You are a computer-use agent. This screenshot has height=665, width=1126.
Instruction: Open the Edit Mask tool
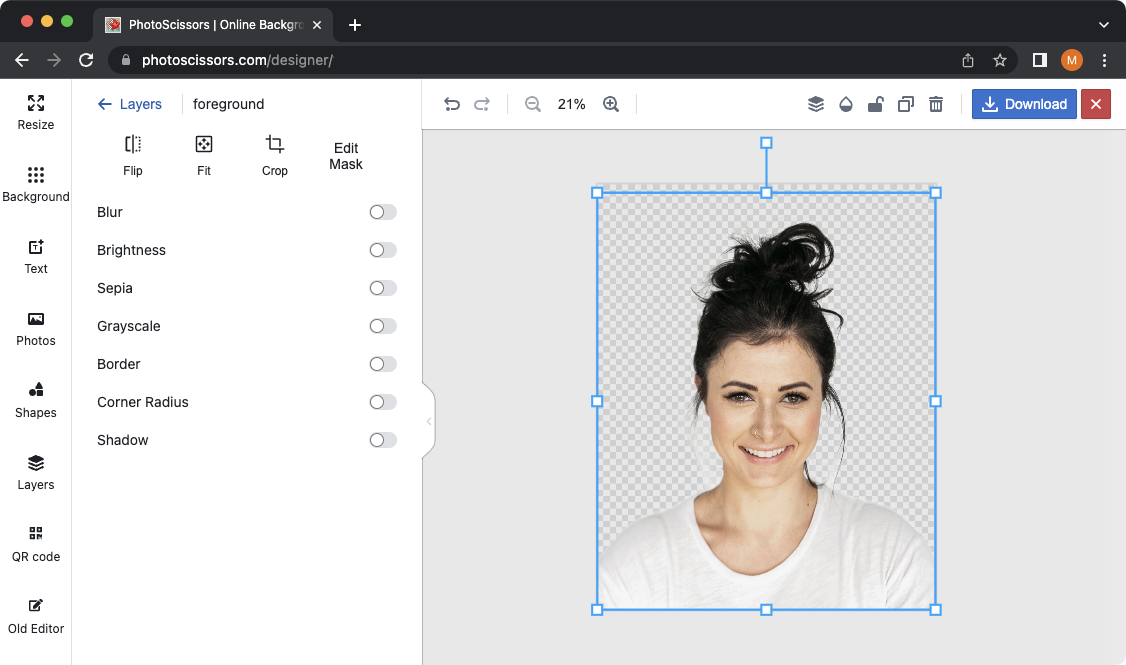pos(345,155)
